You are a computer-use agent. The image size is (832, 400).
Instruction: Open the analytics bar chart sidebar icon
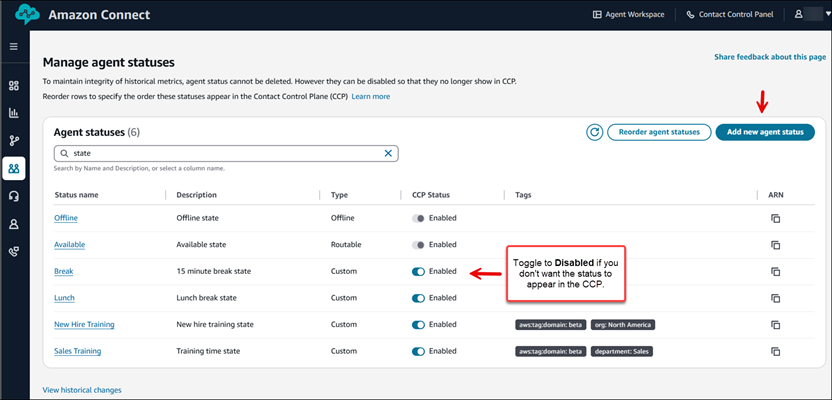(14, 113)
